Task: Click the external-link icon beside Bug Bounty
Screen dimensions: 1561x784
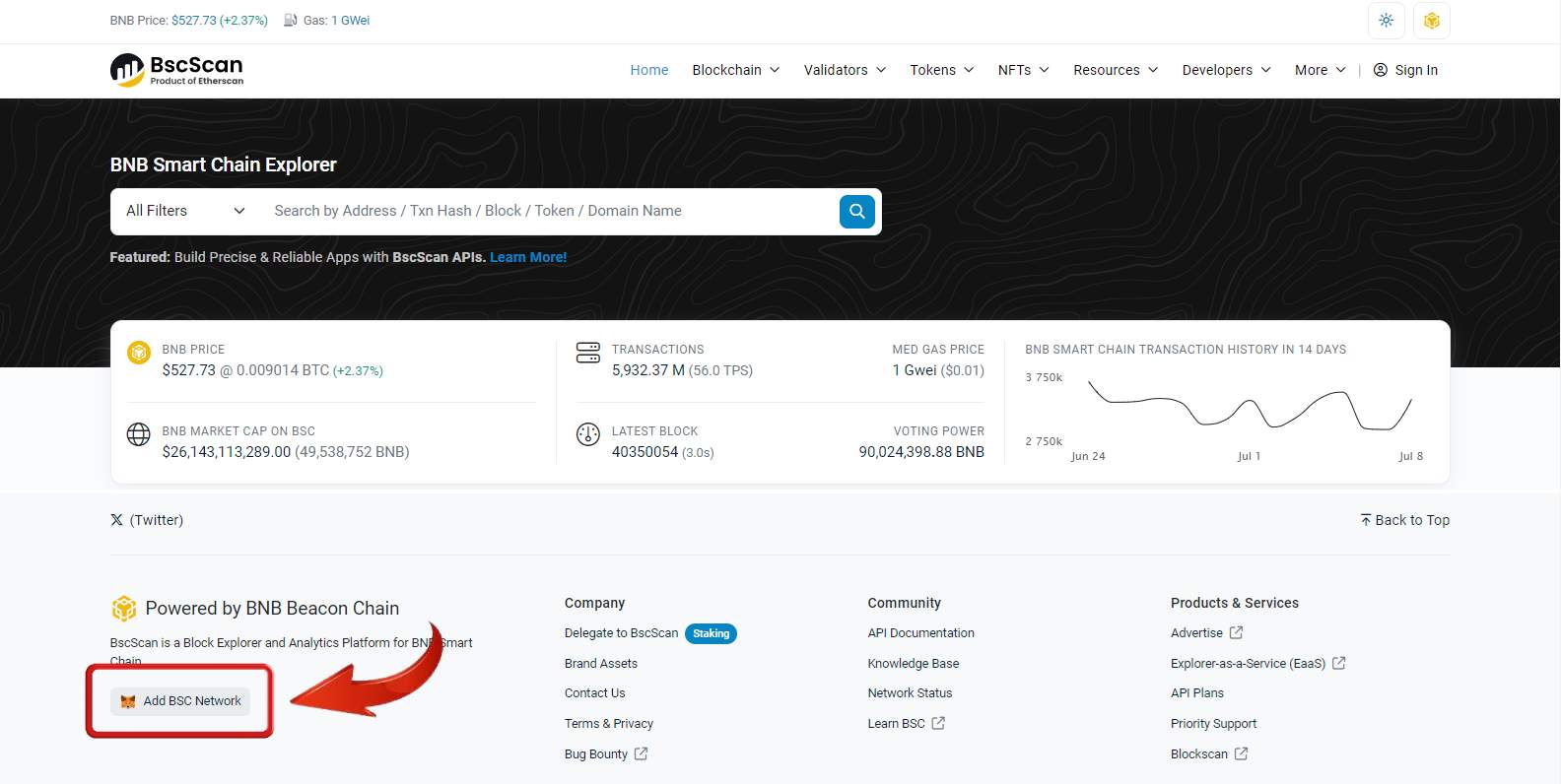Action: tap(641, 753)
